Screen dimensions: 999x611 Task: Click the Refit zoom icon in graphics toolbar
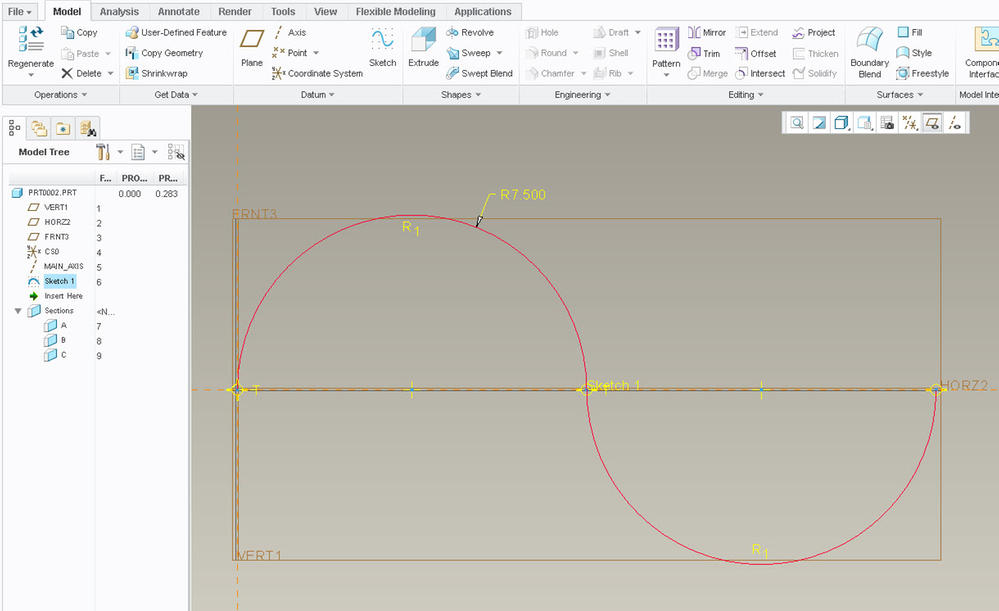pos(797,122)
